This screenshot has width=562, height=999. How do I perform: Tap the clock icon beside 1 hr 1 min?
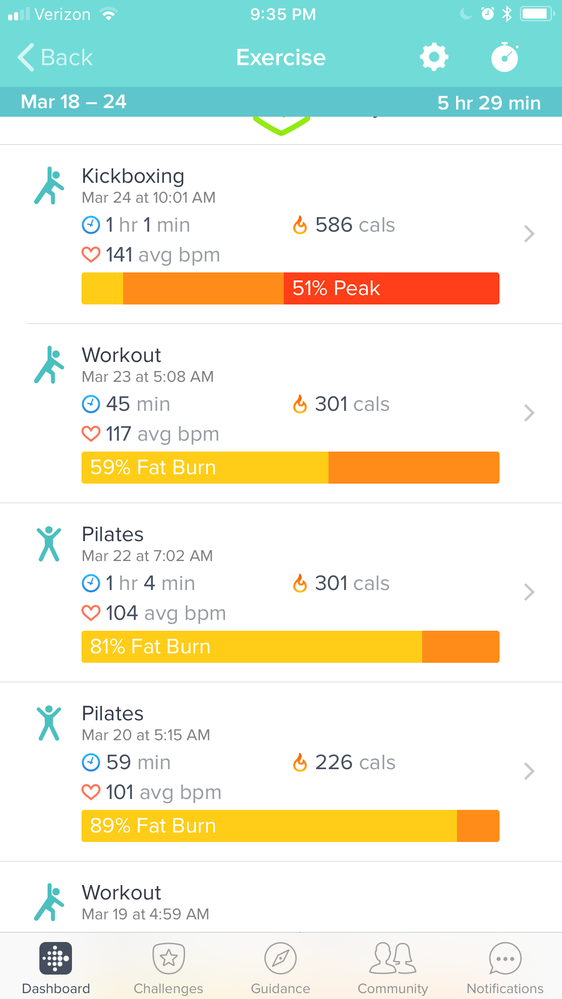(91, 225)
